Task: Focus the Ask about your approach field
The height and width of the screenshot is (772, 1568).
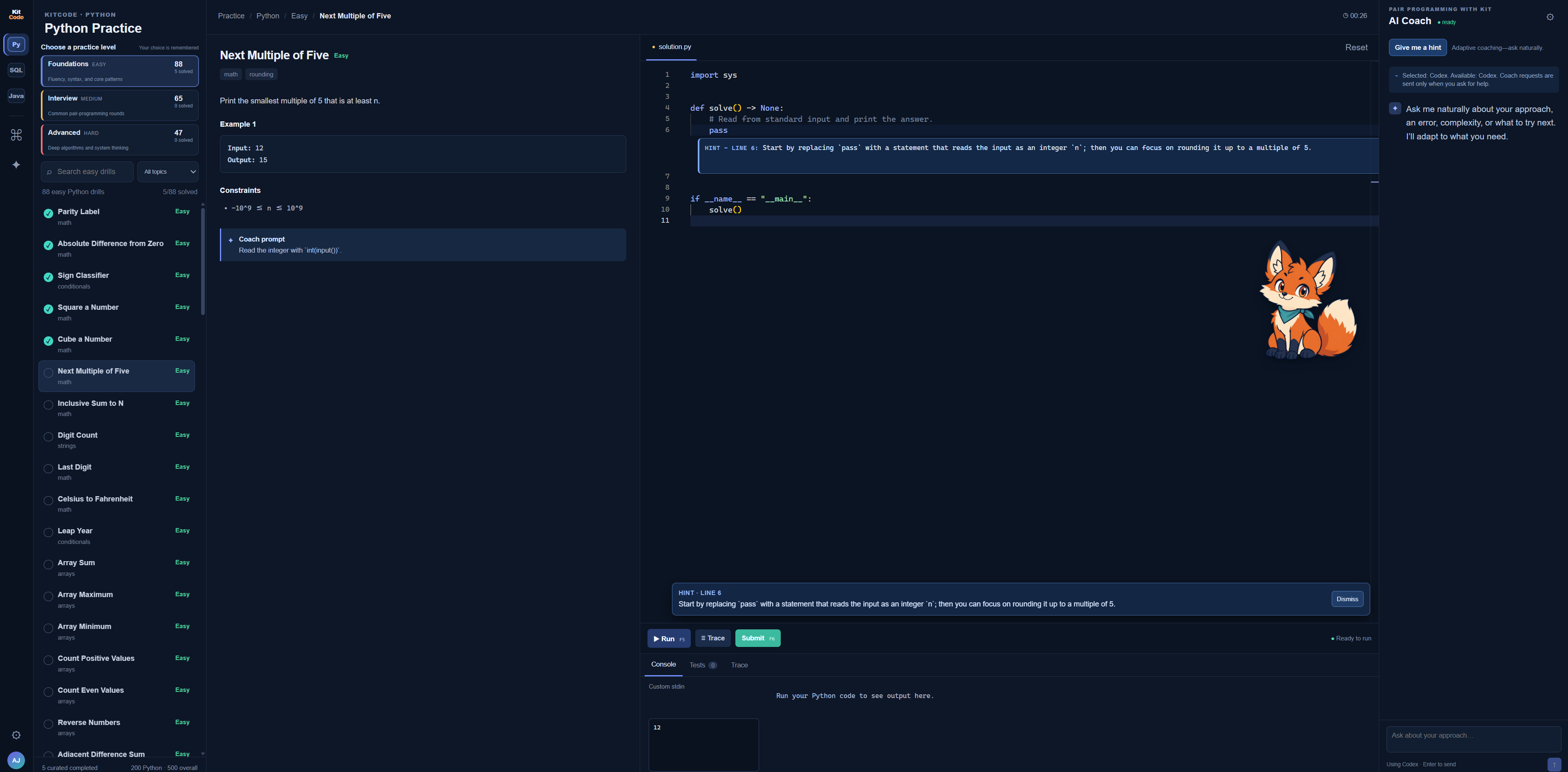Action: click(x=1473, y=739)
